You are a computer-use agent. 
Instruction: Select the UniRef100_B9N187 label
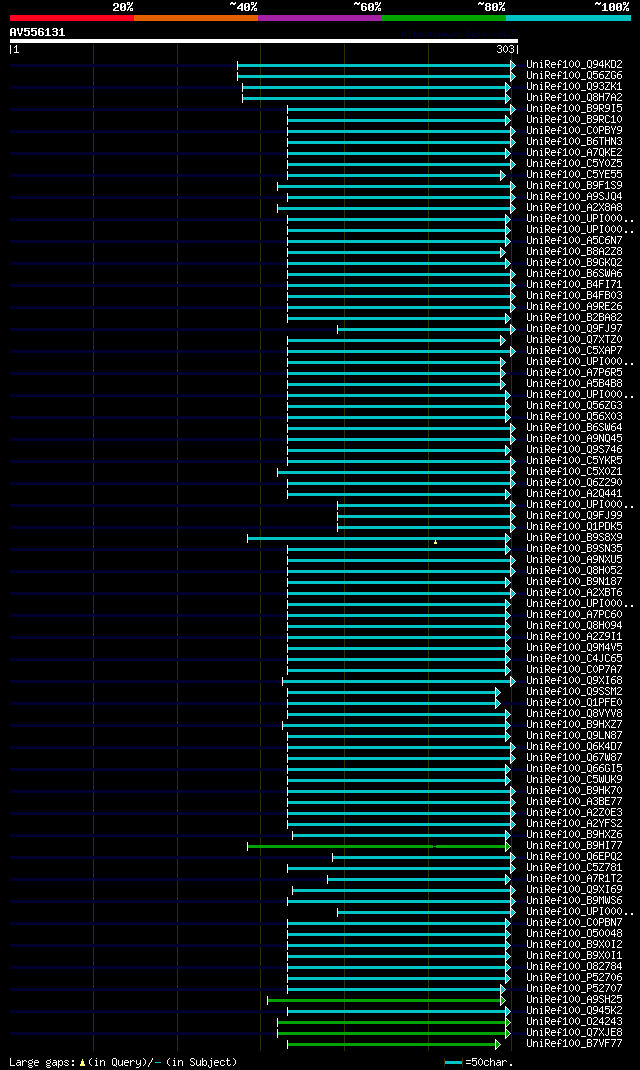574,582
